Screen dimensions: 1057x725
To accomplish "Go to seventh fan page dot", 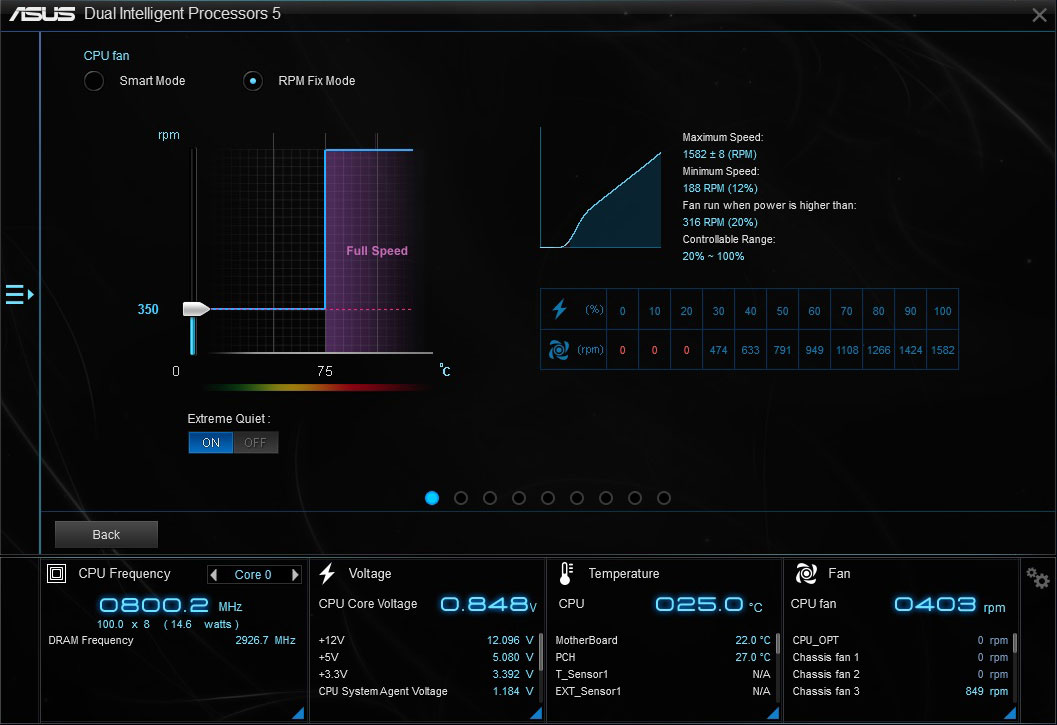I will 606,498.
